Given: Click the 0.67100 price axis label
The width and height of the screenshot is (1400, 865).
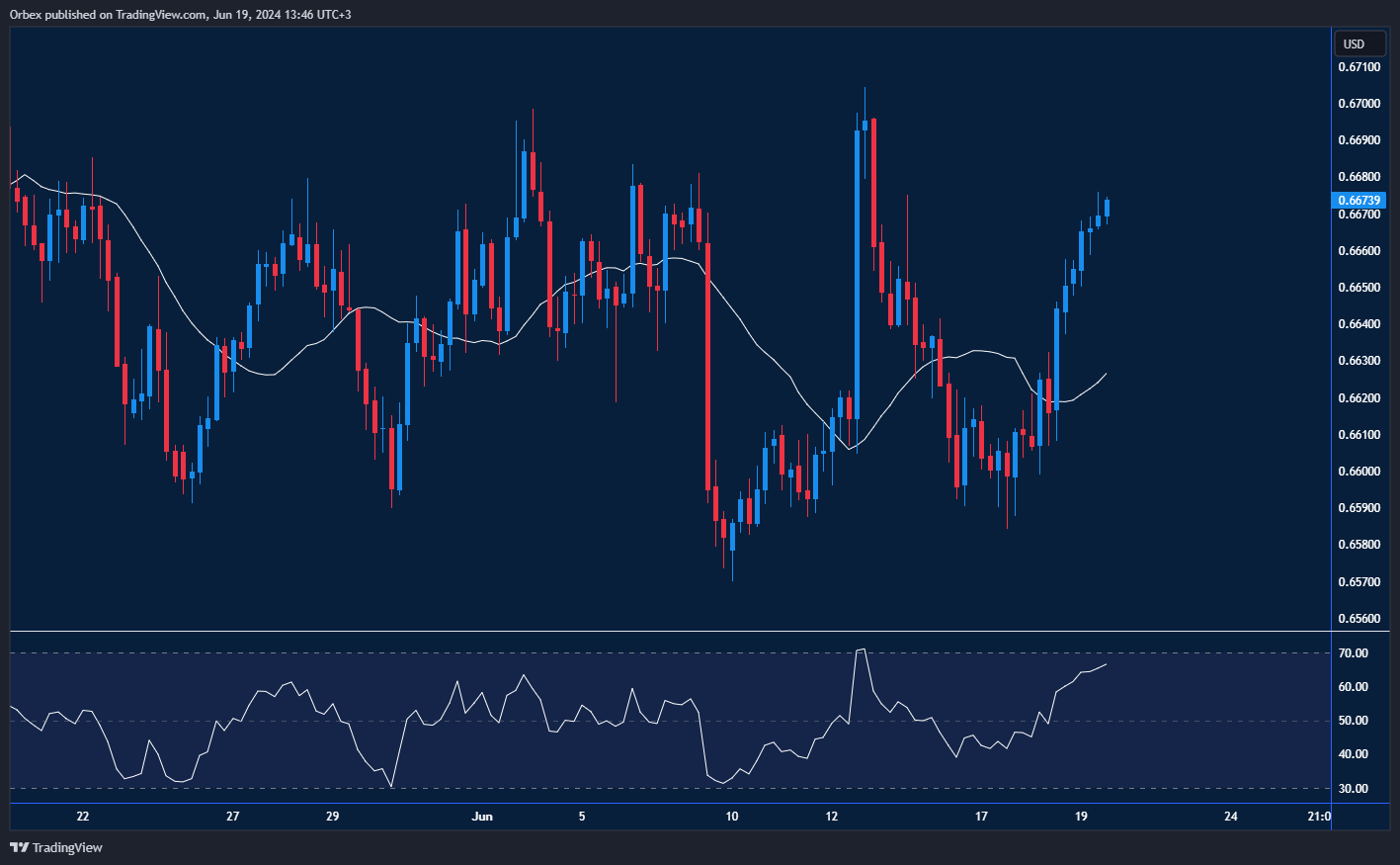Looking at the screenshot, I should pos(1359,67).
